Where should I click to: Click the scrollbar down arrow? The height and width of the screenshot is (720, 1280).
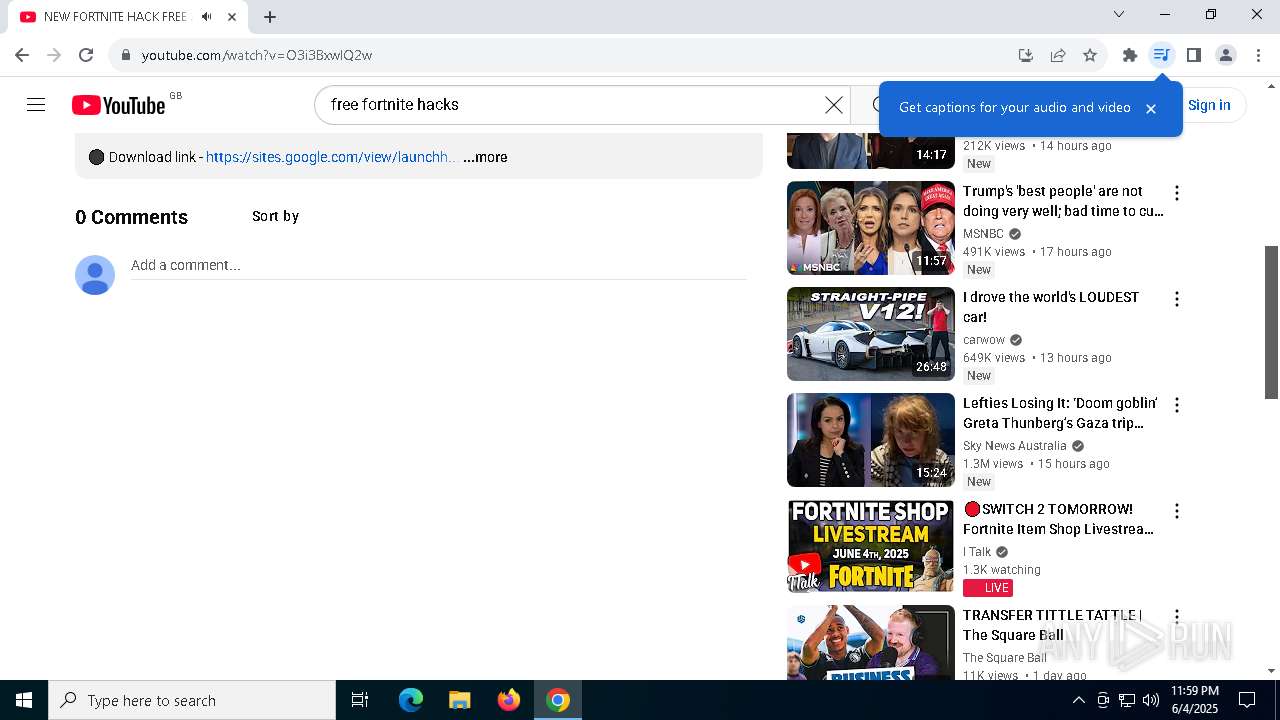[1271, 671]
